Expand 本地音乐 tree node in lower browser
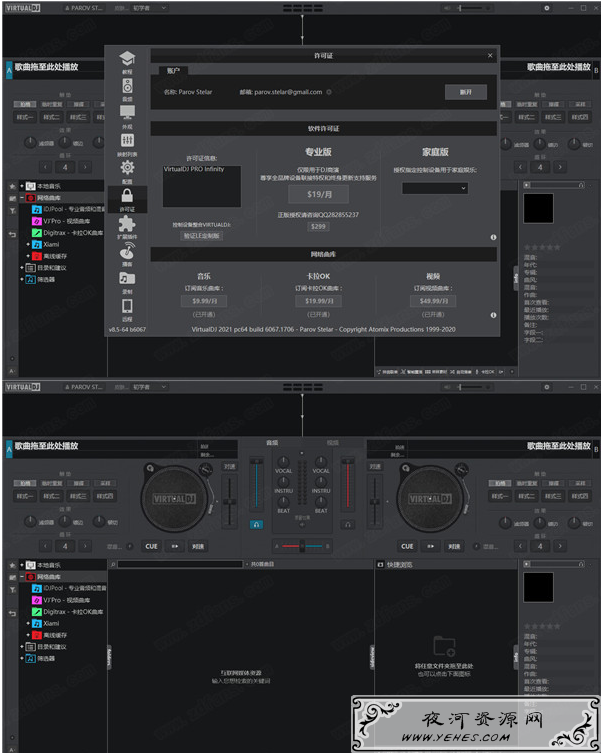Screen dimensions: 601x753 click(x=22, y=565)
